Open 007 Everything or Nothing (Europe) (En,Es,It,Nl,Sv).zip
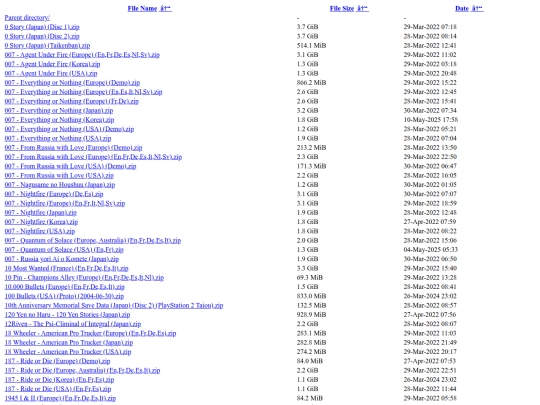 click(x=83, y=92)
